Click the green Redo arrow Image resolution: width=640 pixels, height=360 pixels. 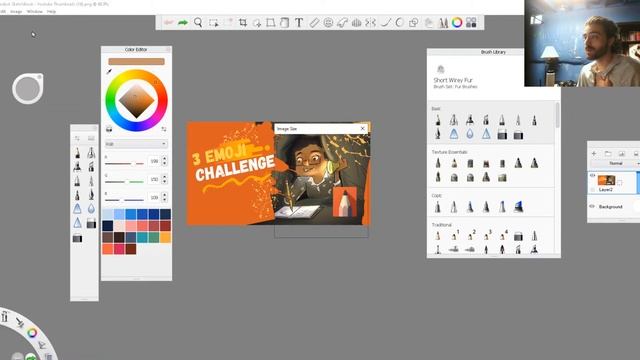coord(183,22)
